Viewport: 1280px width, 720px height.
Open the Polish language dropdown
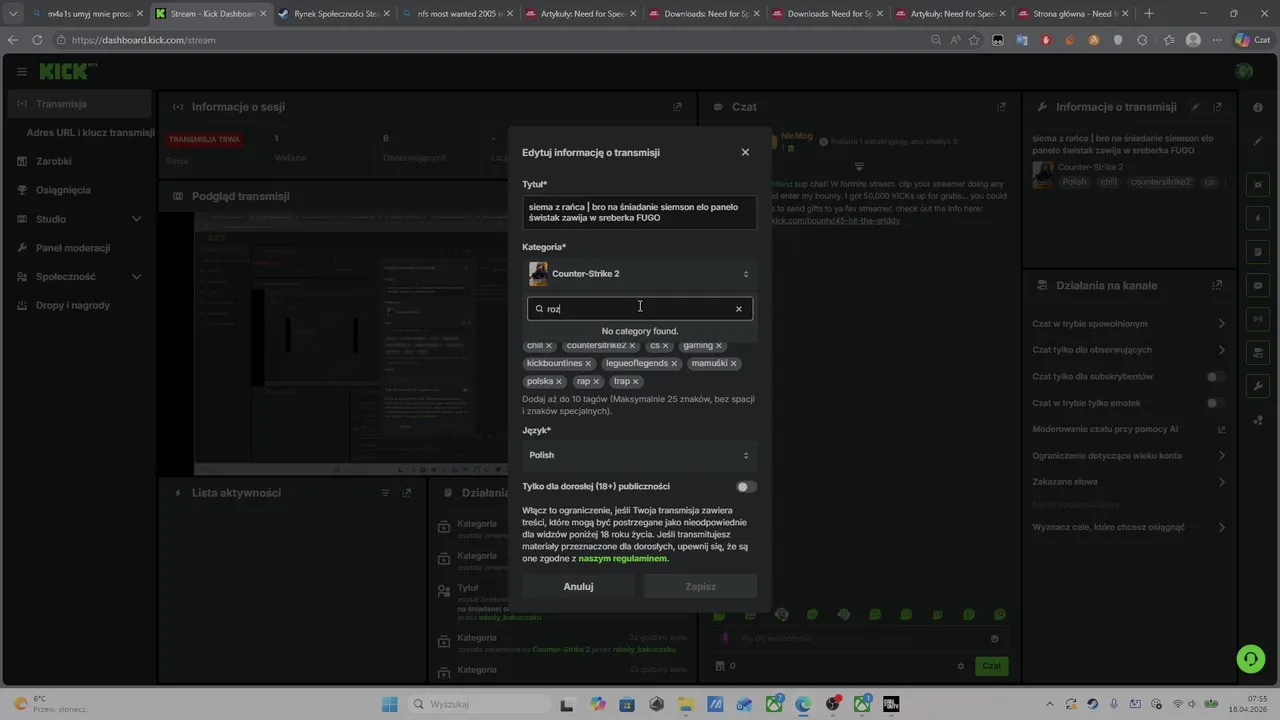[639, 455]
